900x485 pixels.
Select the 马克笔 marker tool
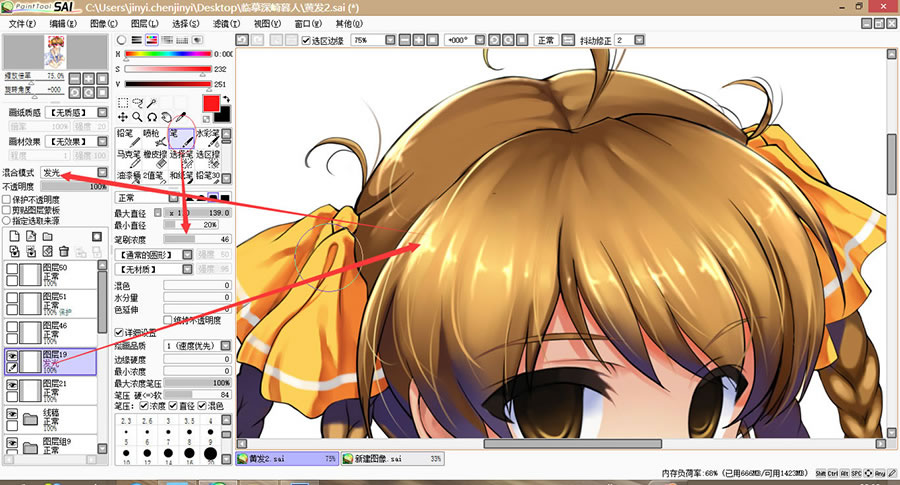127,159
